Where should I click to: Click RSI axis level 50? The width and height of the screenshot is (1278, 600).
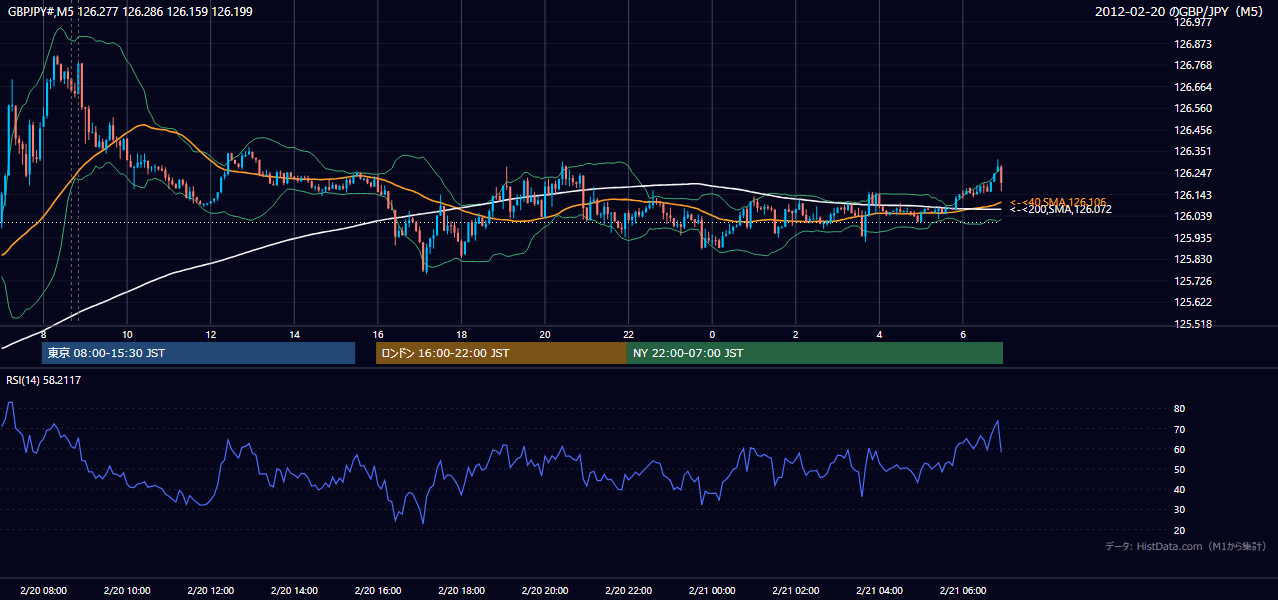(1179, 469)
